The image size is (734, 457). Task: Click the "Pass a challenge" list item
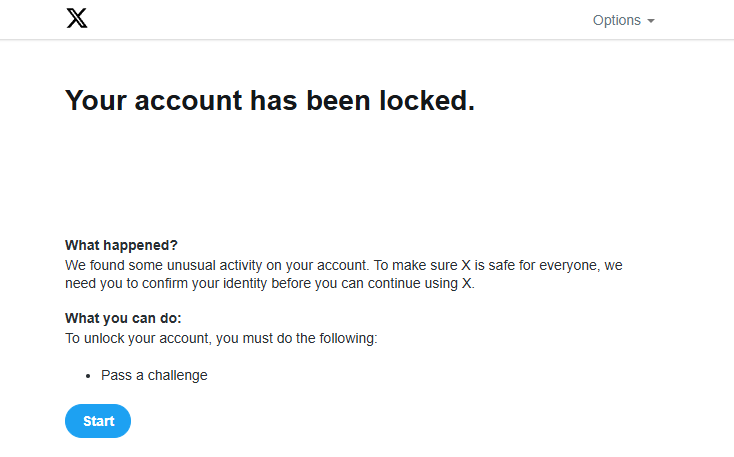tap(154, 376)
